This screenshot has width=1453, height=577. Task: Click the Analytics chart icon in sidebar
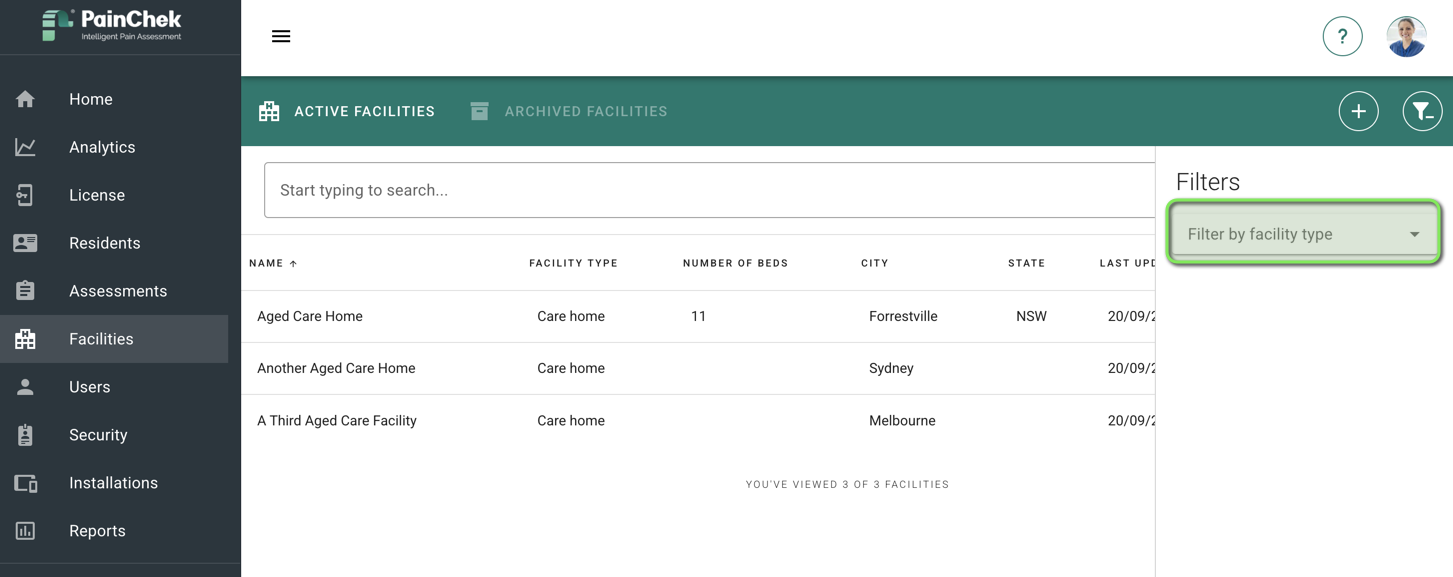point(26,147)
